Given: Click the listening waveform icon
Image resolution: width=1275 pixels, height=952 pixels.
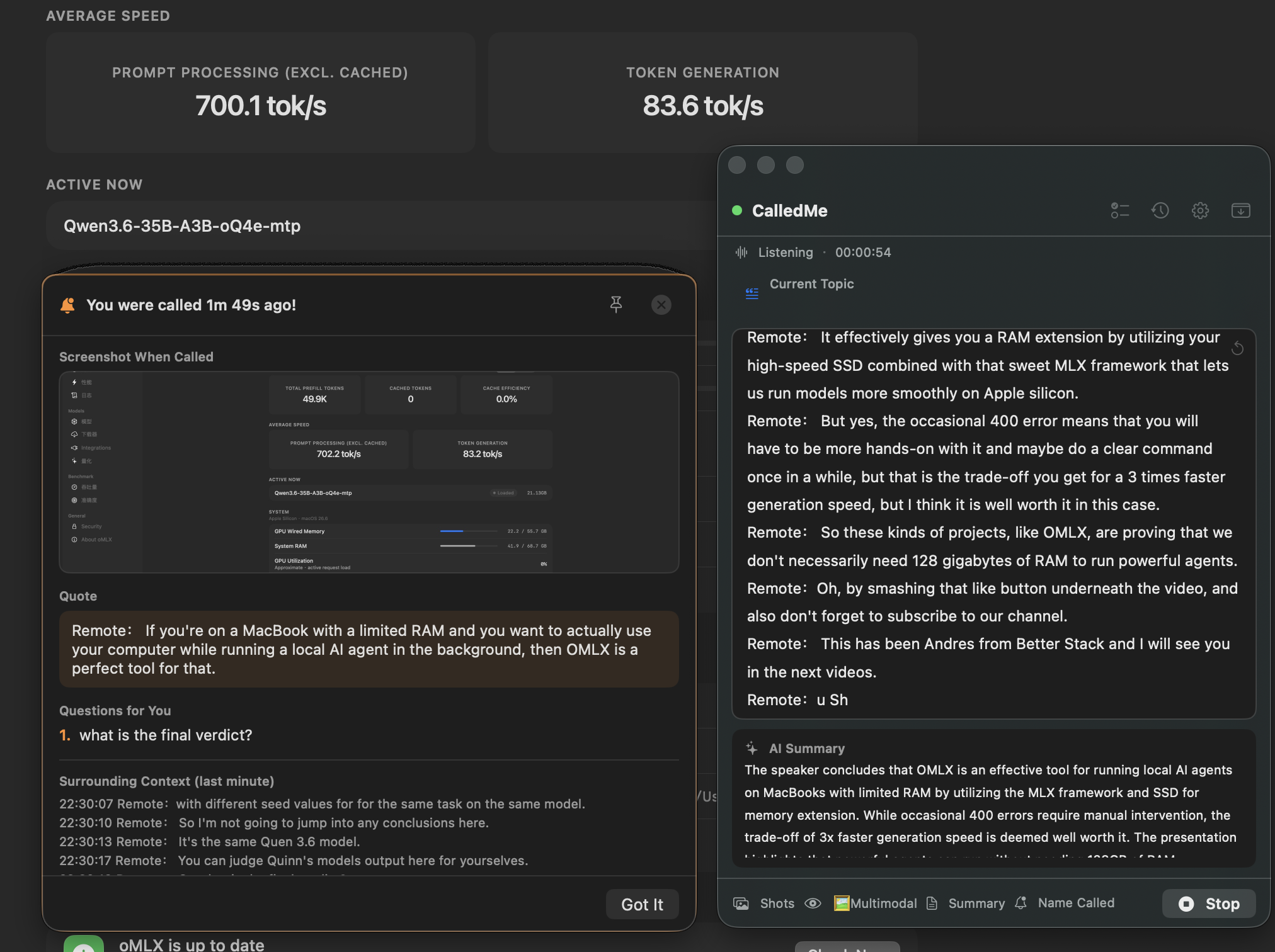Looking at the screenshot, I should click(741, 252).
